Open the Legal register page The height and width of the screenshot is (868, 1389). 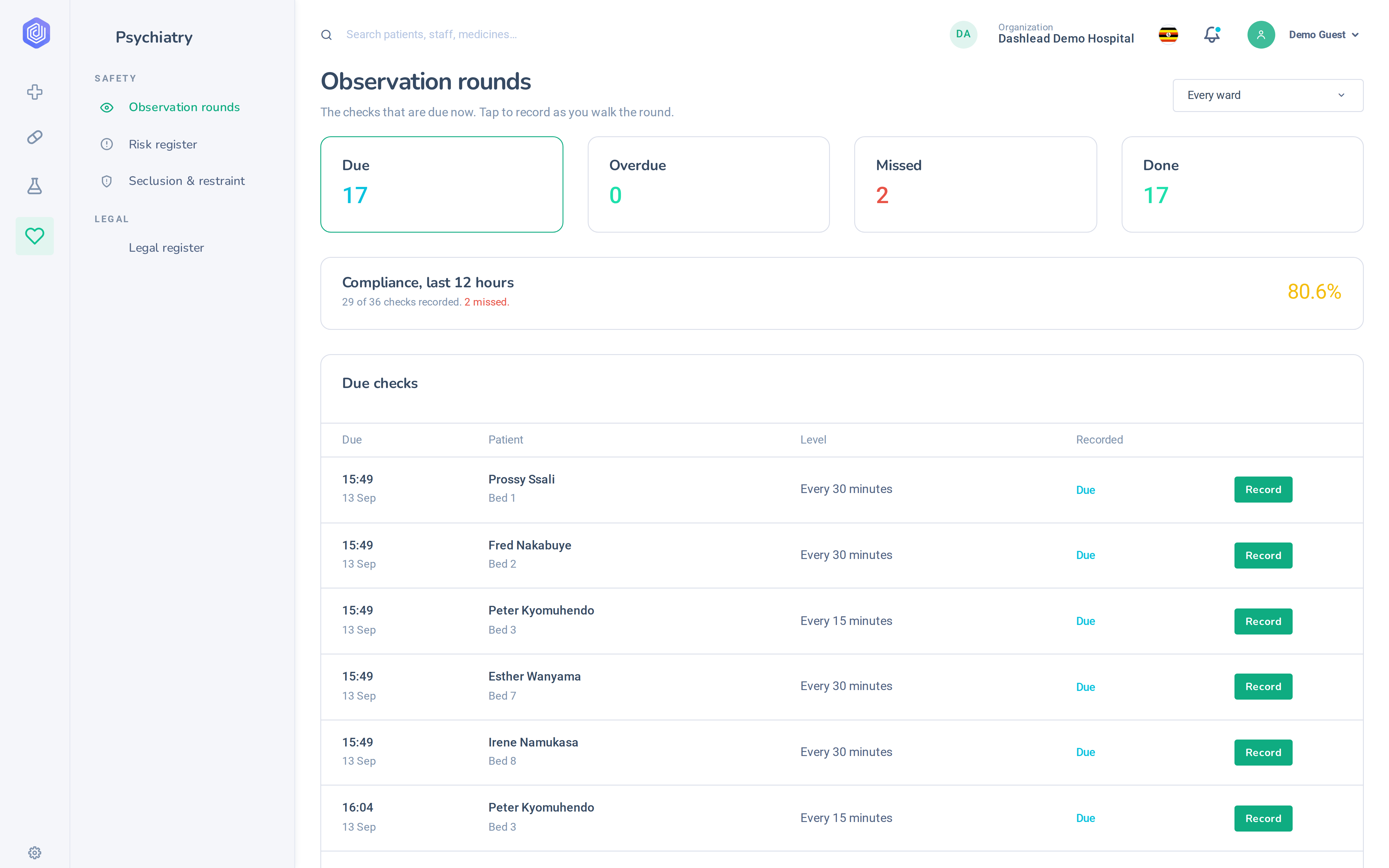click(166, 248)
